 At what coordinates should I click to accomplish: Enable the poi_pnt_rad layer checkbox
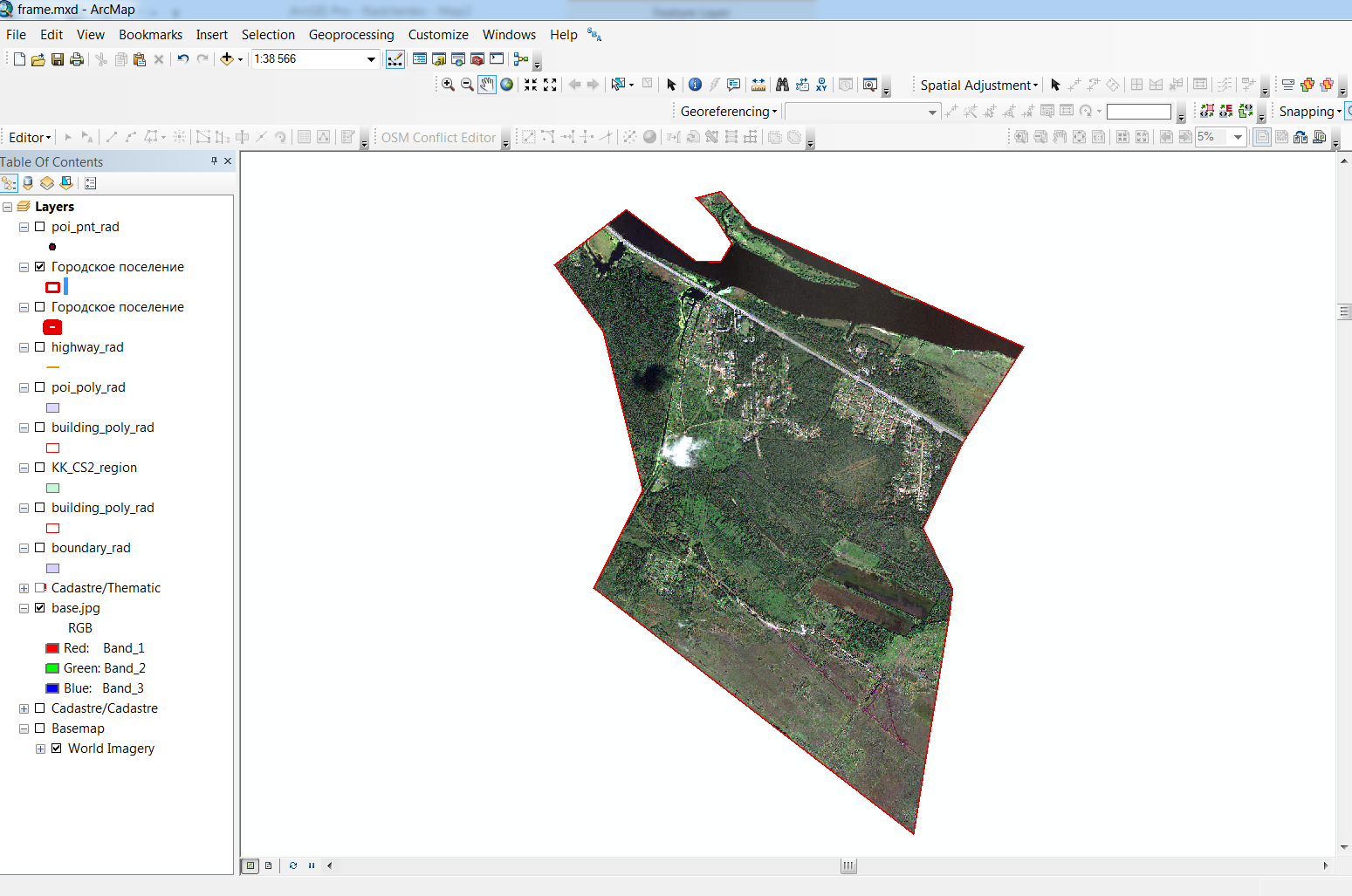tap(39, 227)
